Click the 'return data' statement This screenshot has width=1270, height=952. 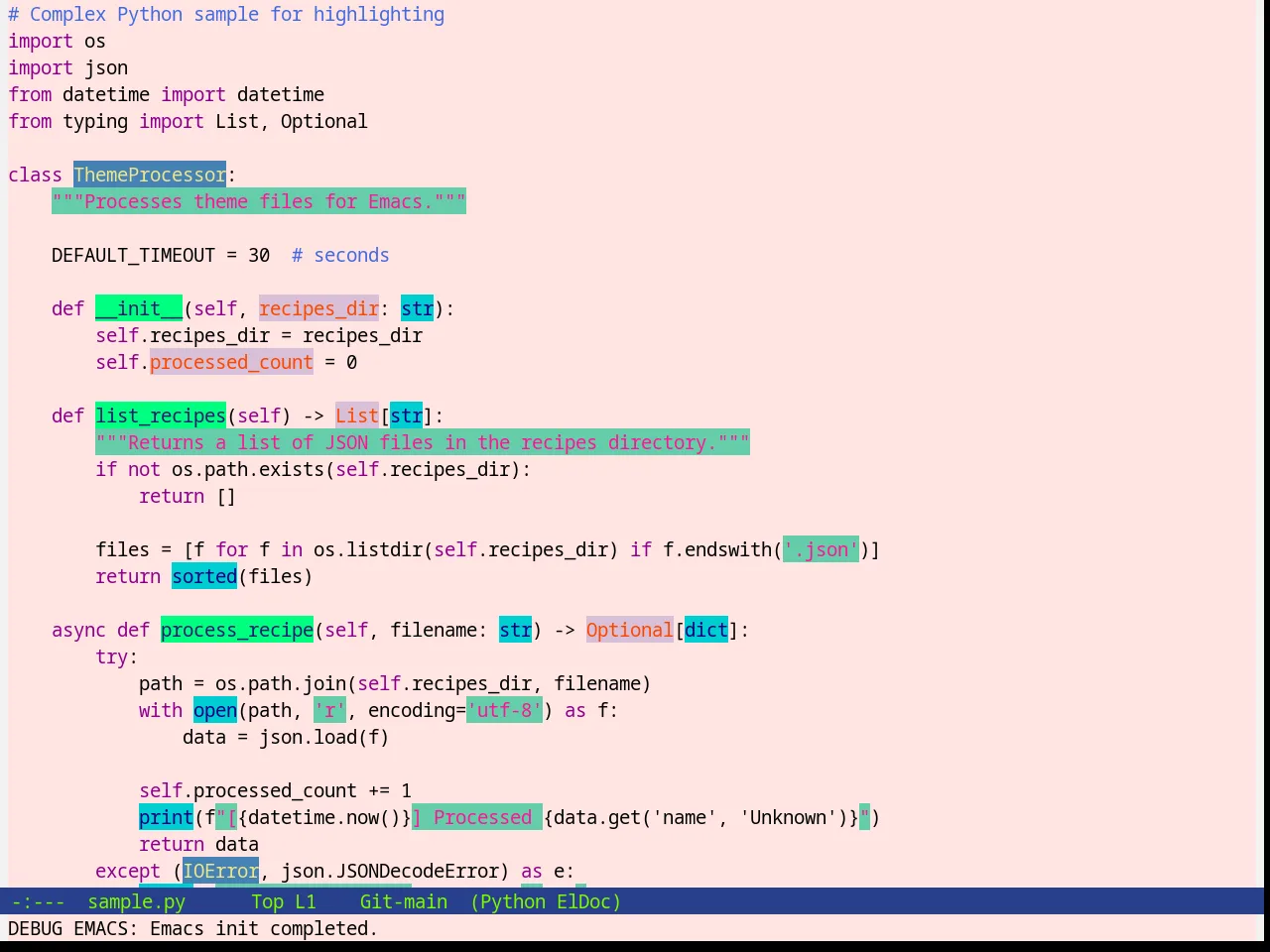(198, 844)
